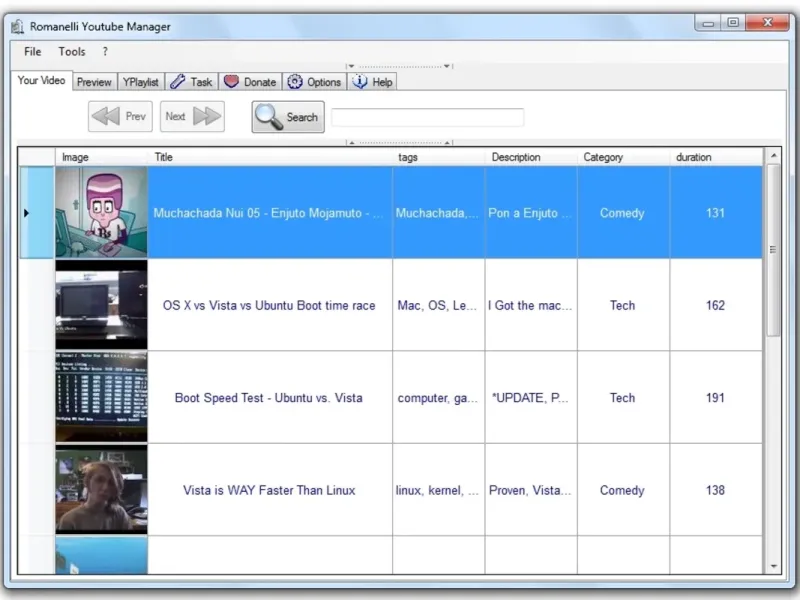
Task: Click the scrollbar down arrow
Action: pos(773,566)
